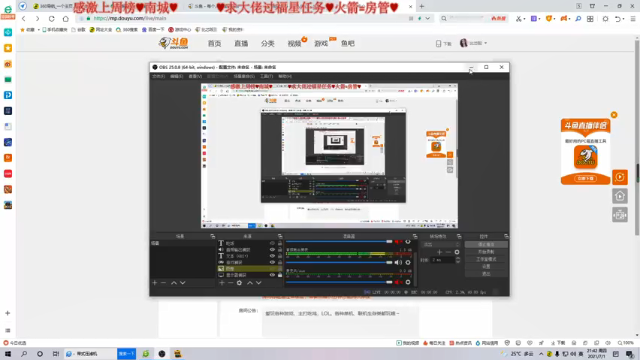Click the Douyu home icon on right sidebar
The width and height of the screenshot is (640, 360).
coord(620,196)
